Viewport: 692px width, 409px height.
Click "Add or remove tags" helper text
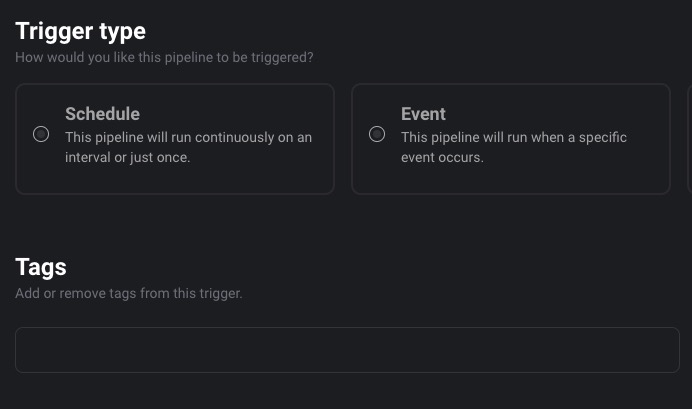tap(128, 294)
